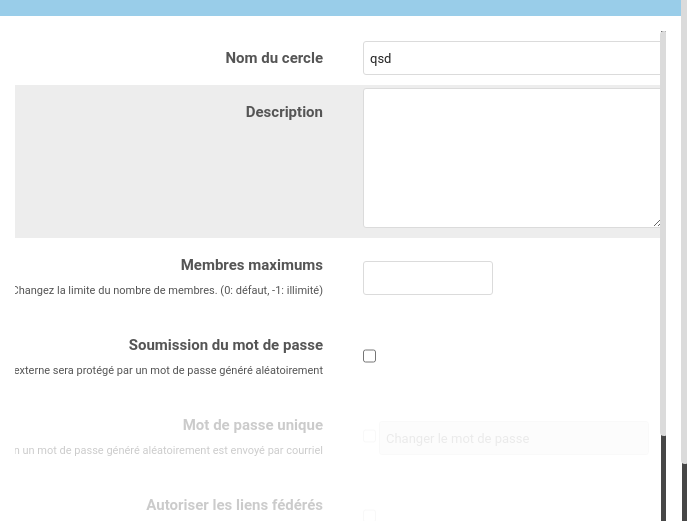
Task: Click the Soumission du mot de passe label
Action: 226,345
